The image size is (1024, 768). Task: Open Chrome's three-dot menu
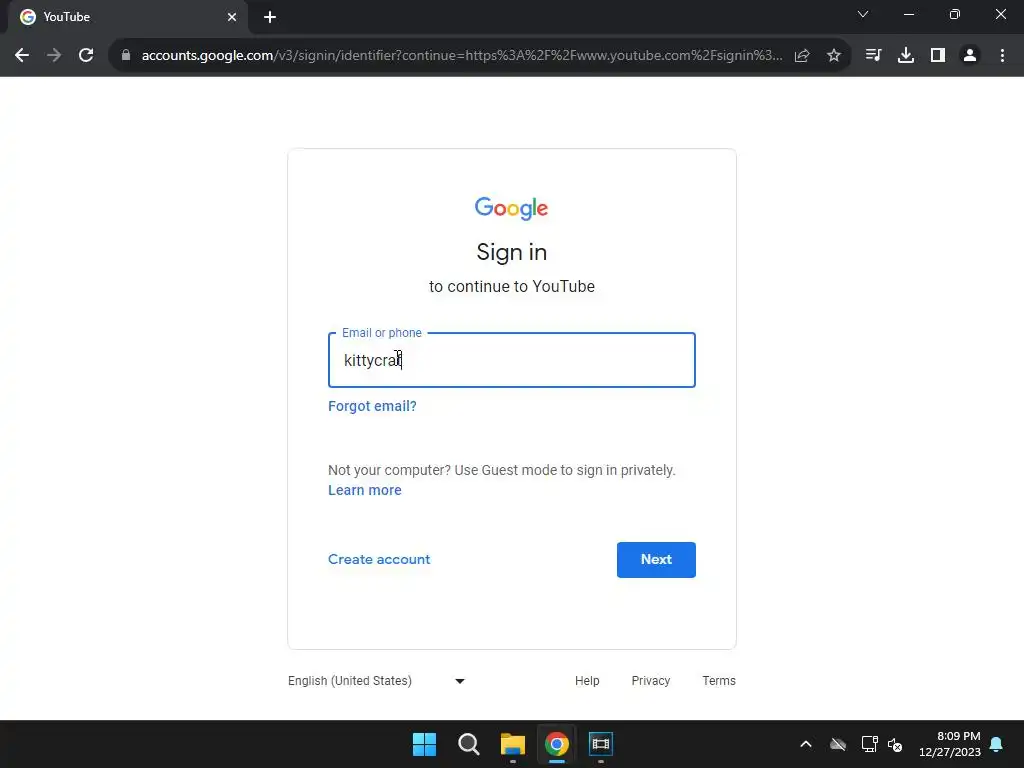tap(1002, 56)
